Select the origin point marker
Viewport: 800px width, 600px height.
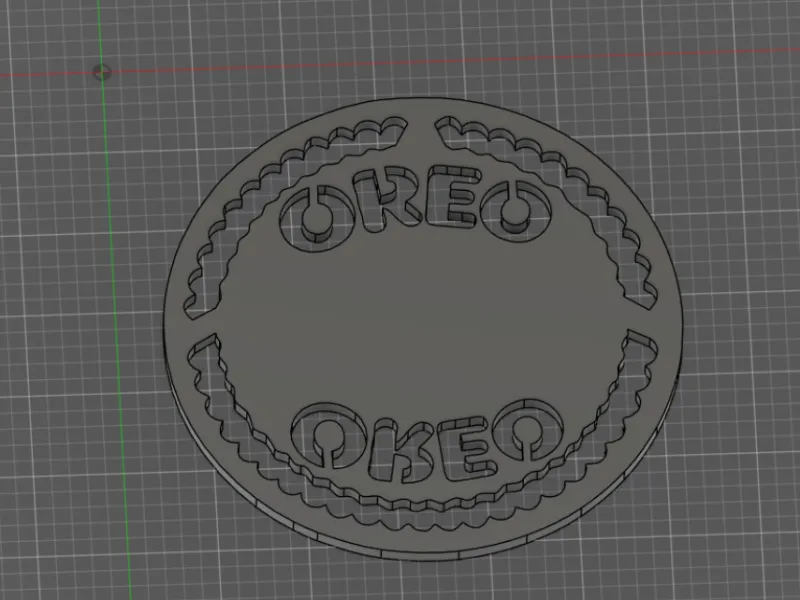[102, 72]
